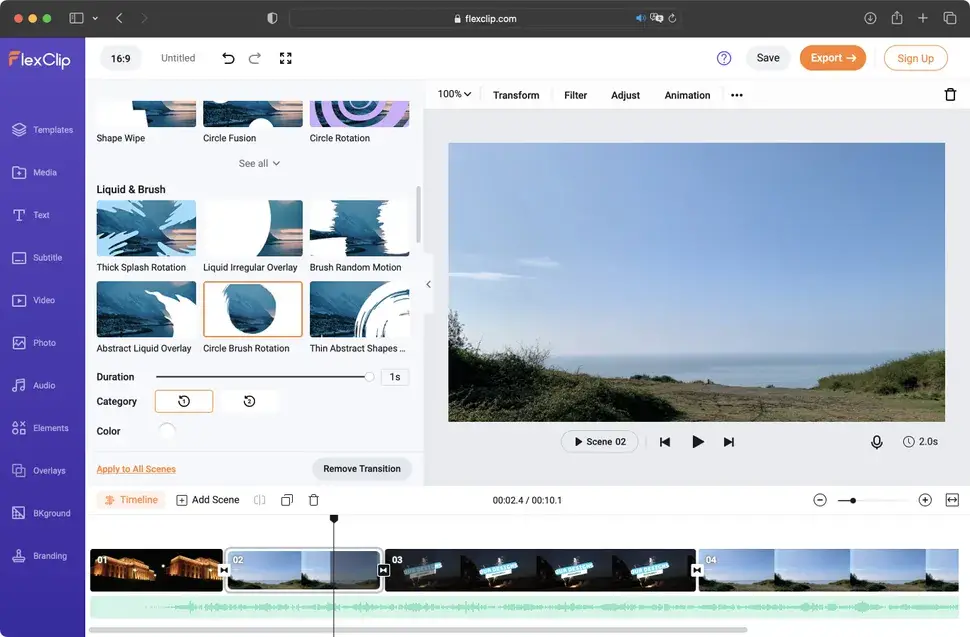Select the second Category direction option
Viewport: 970px width, 637px height.
[x=249, y=401]
